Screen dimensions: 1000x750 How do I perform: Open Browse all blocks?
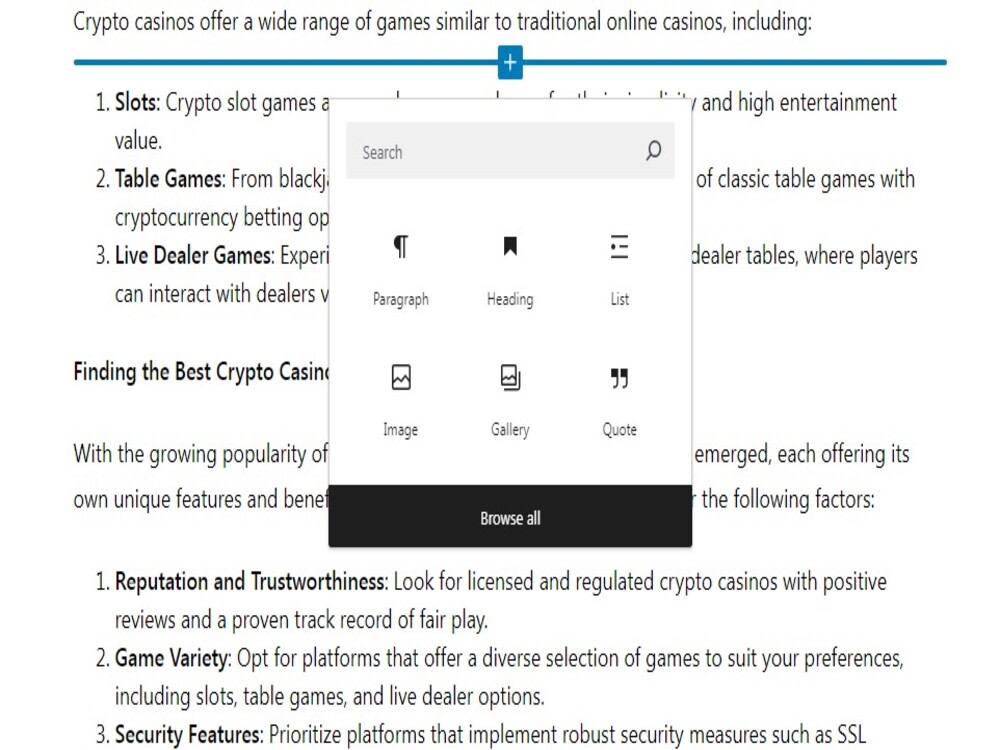coord(510,517)
